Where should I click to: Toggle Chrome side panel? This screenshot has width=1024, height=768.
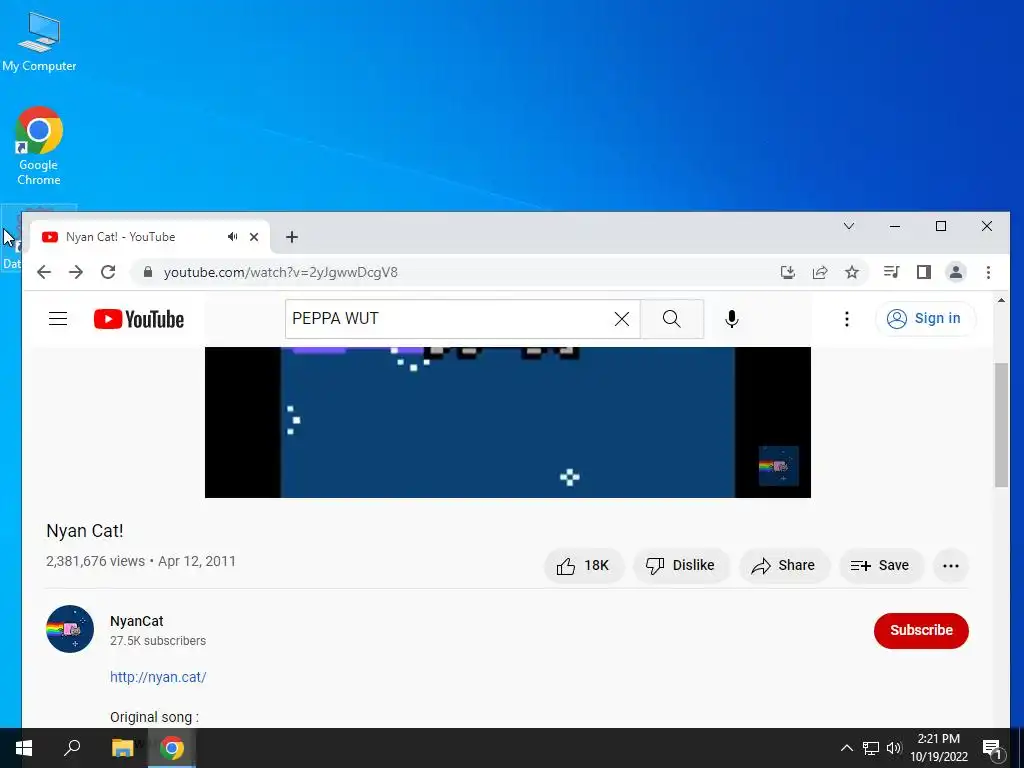click(x=923, y=272)
